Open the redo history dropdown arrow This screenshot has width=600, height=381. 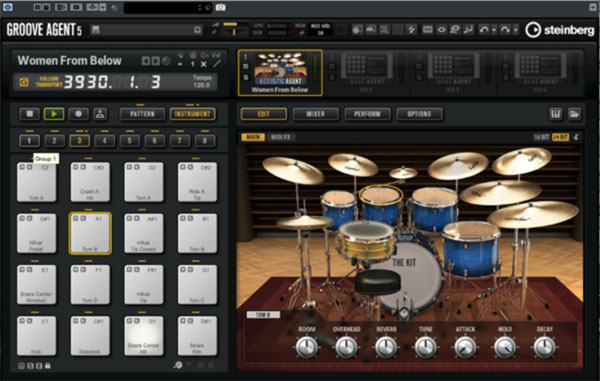(515, 29)
